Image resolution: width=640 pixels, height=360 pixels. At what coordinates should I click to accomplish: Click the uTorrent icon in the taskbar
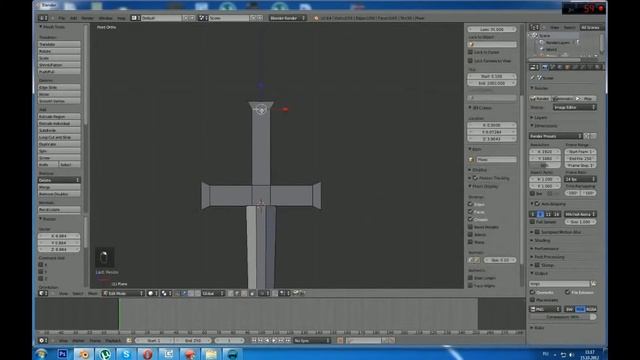105,354
